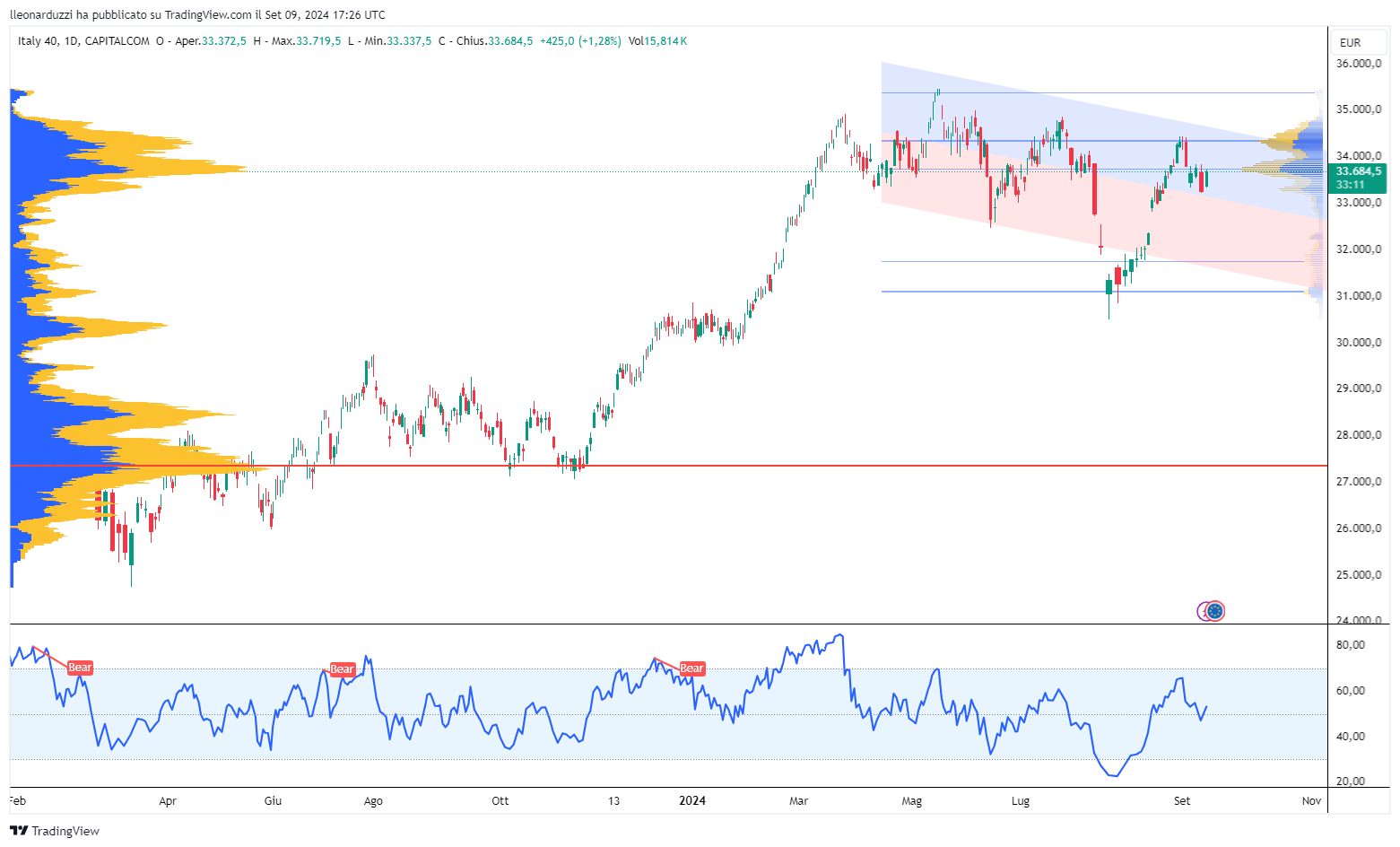Click the Bear divergence label just before Ago
The image size is (1400, 847).
click(343, 669)
